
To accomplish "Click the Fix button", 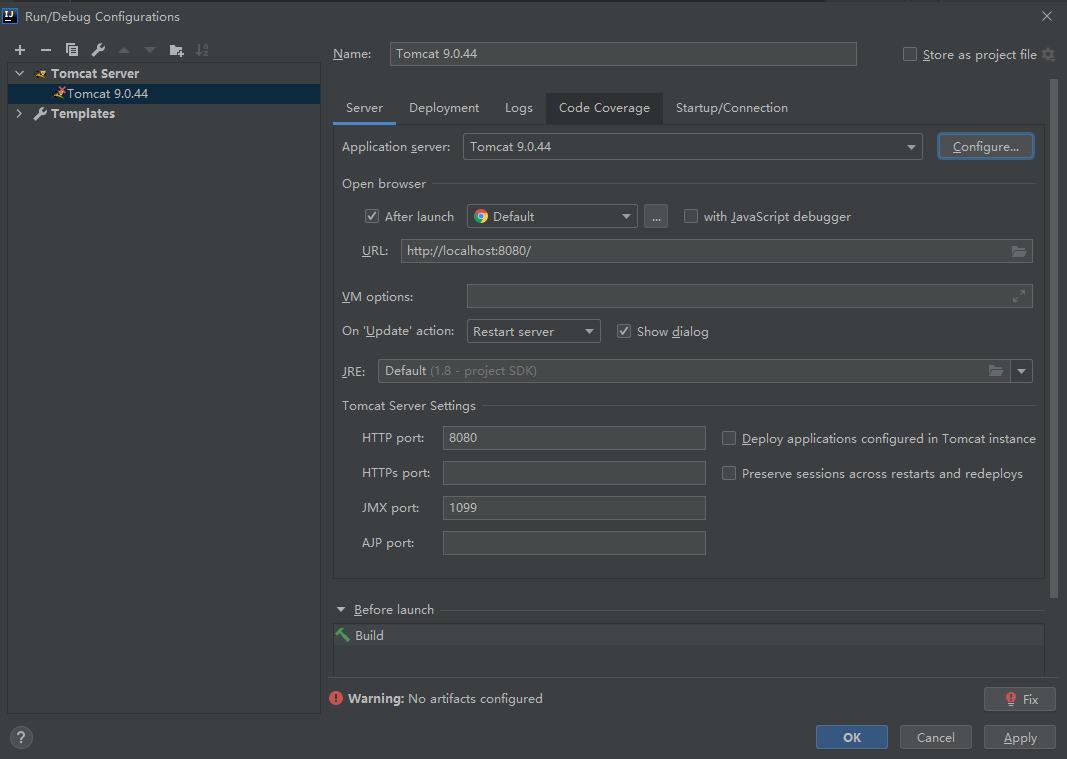I will click(x=1019, y=699).
